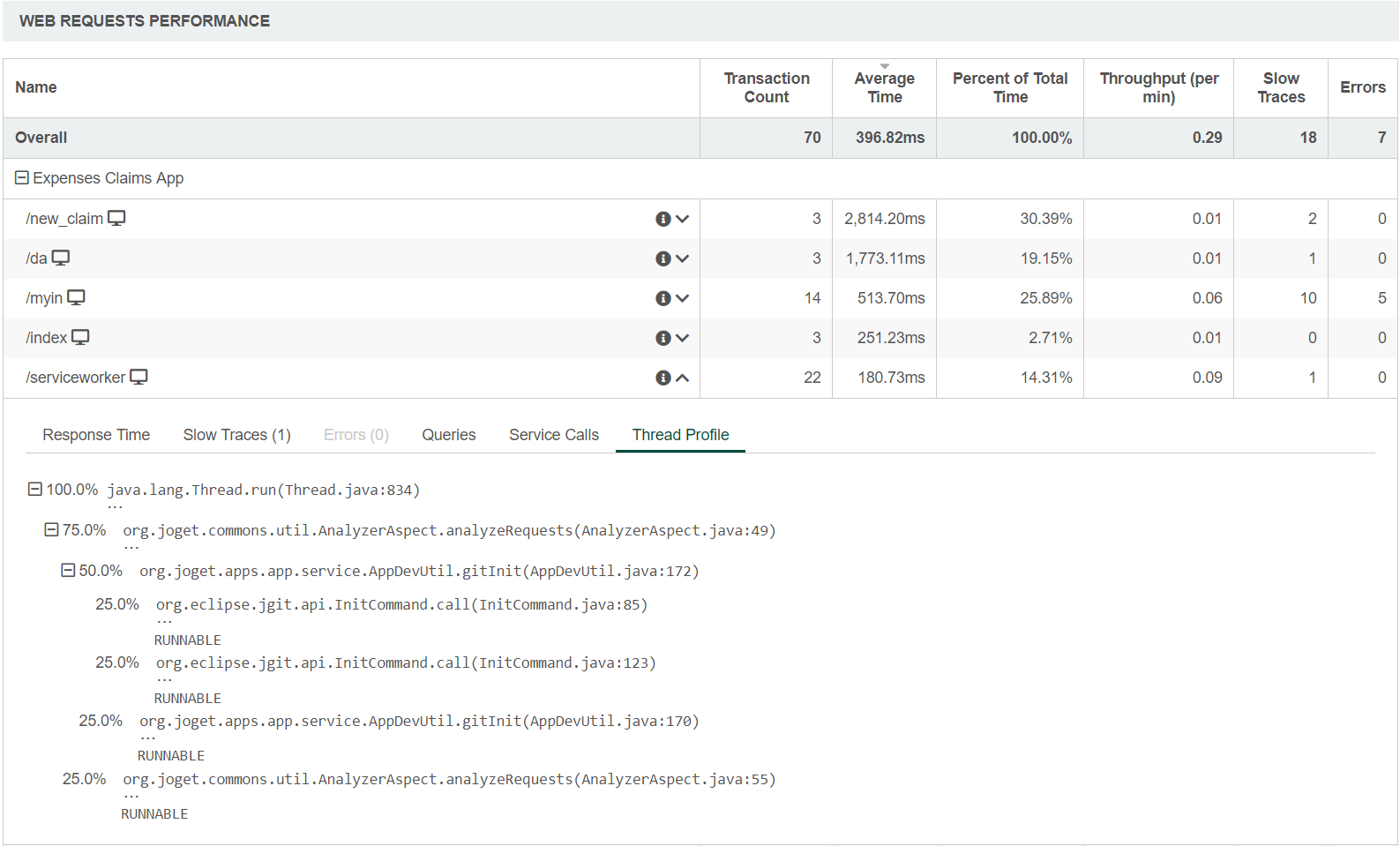
Task: Switch to the Response Time tab
Action: point(96,435)
